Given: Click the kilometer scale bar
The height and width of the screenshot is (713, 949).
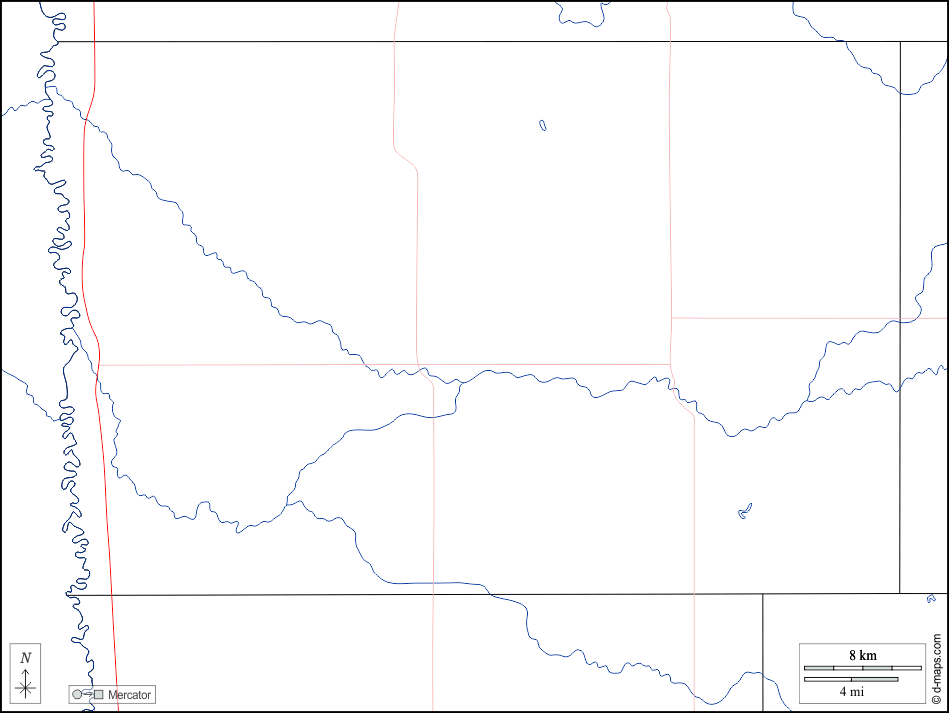Looking at the screenshot, I should tap(863, 667).
